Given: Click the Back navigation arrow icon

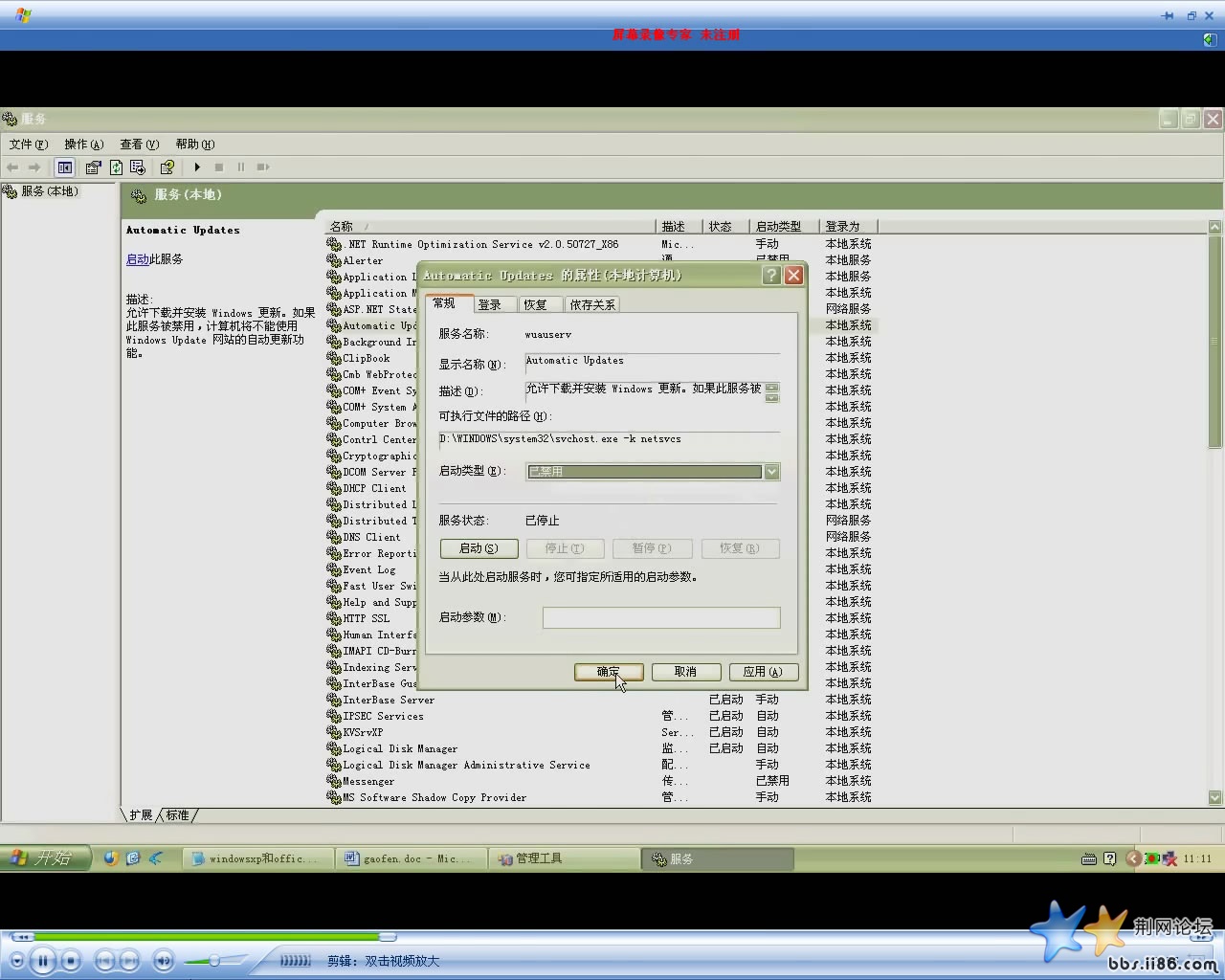Looking at the screenshot, I should pos(12,167).
